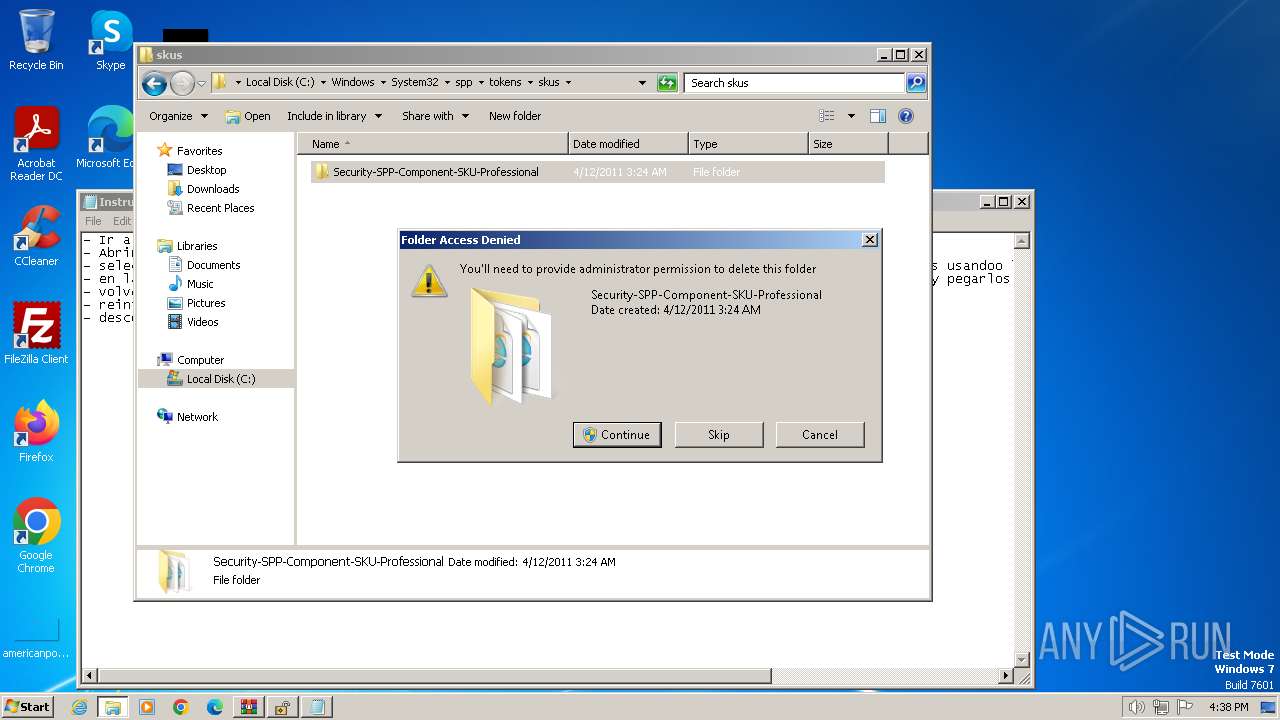Image resolution: width=1280 pixels, height=720 pixels.
Task: Select Favorites in the navigation pane
Action: (199, 151)
